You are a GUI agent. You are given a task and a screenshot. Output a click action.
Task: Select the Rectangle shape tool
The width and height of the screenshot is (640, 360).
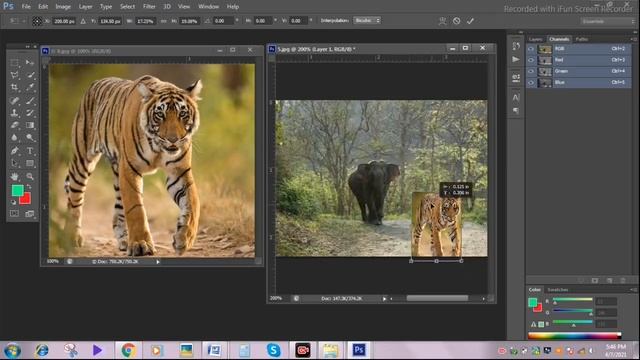pyautogui.click(x=30, y=163)
